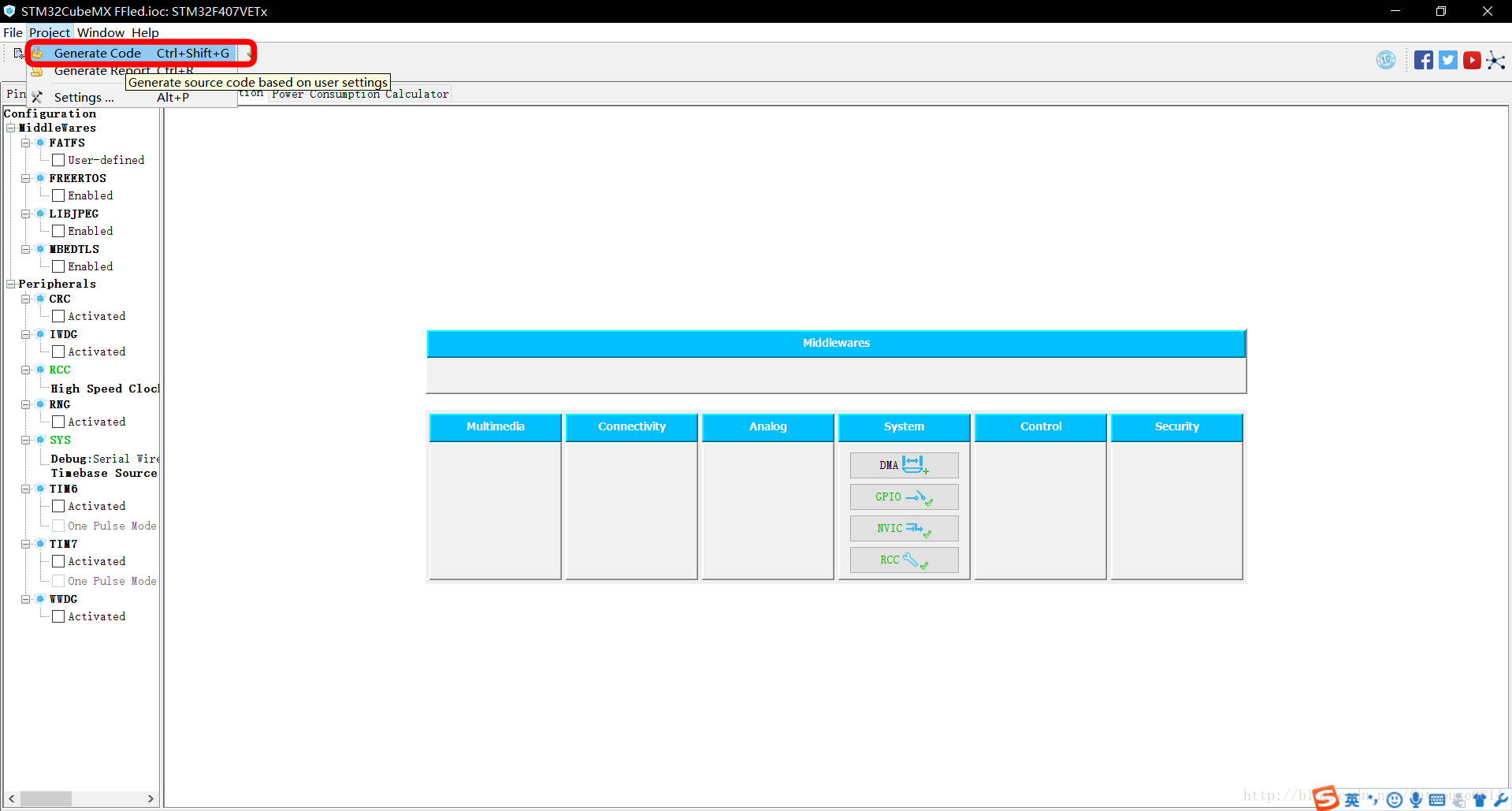The height and width of the screenshot is (811, 1512).
Task: Open the NVIC configuration button
Action: [x=904, y=528]
